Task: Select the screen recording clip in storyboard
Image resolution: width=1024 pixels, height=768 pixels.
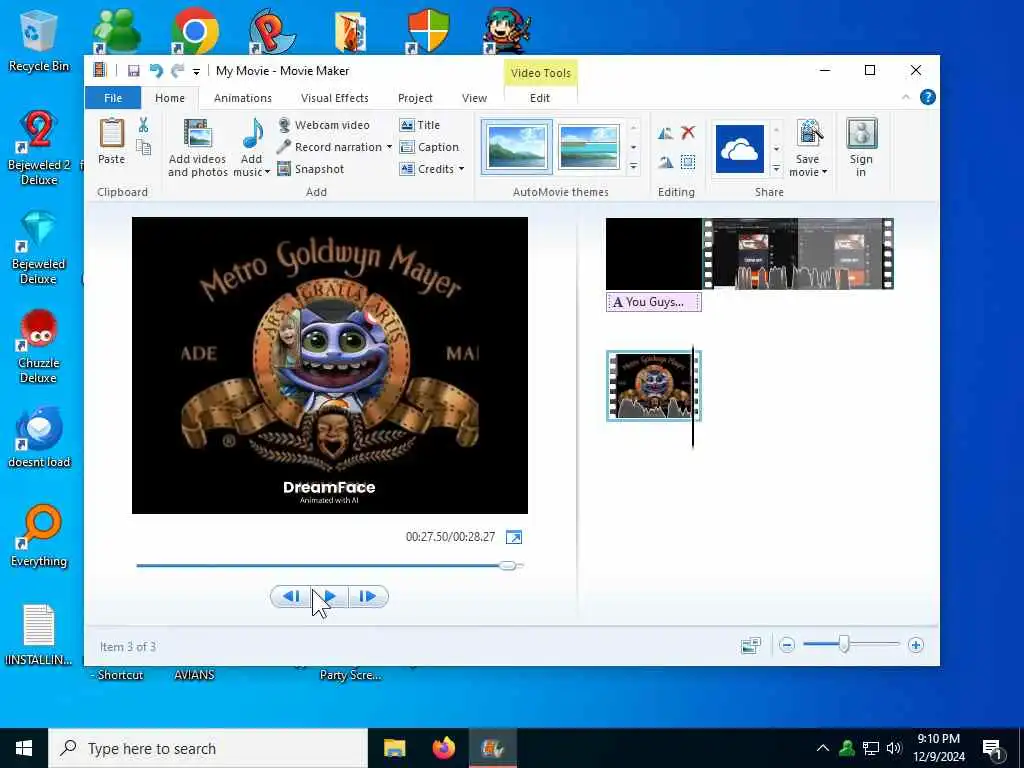Action: pyautogui.click(x=798, y=253)
